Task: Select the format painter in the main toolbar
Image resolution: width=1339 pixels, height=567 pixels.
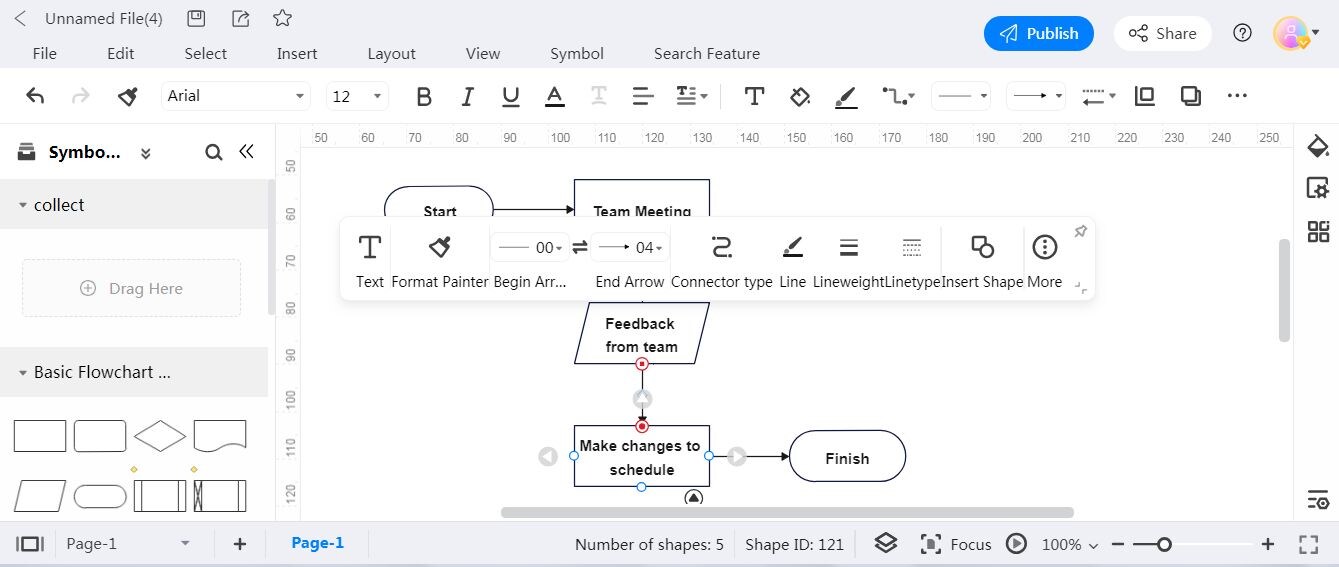Action: pyautogui.click(x=128, y=96)
